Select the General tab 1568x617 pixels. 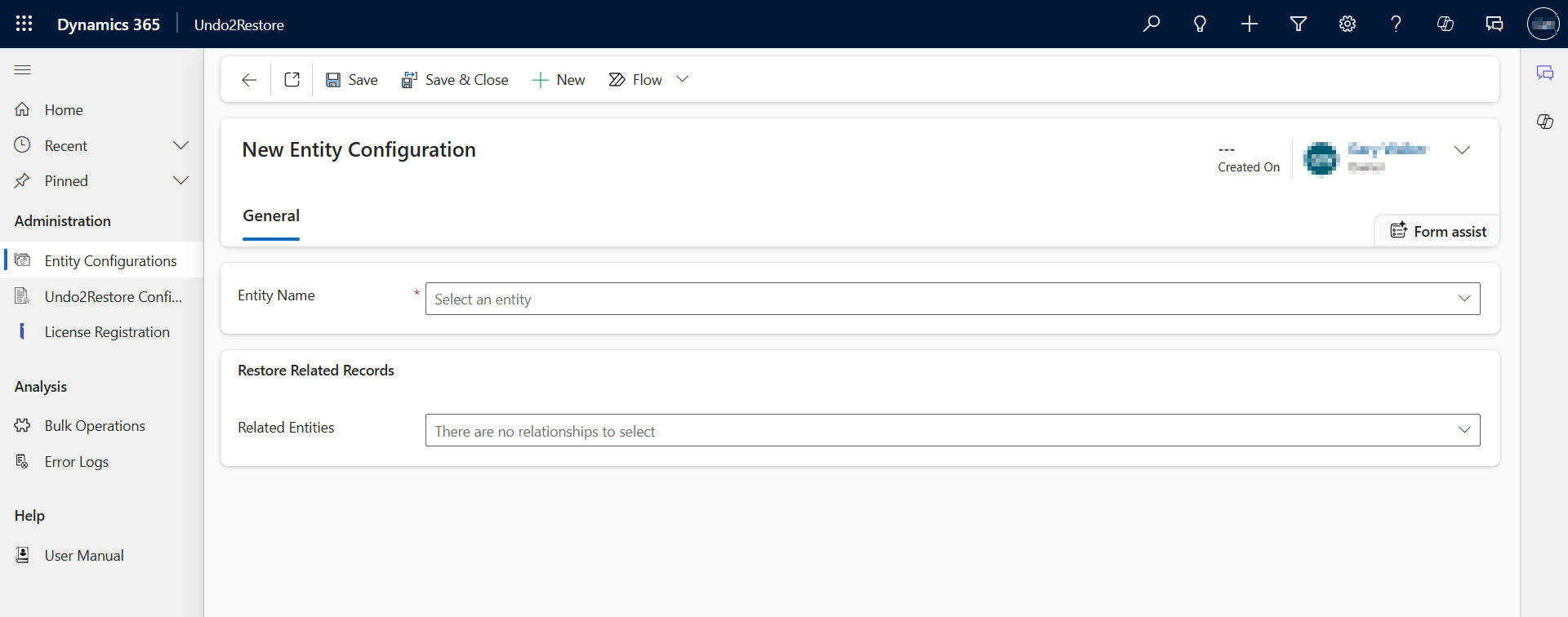[x=271, y=216]
